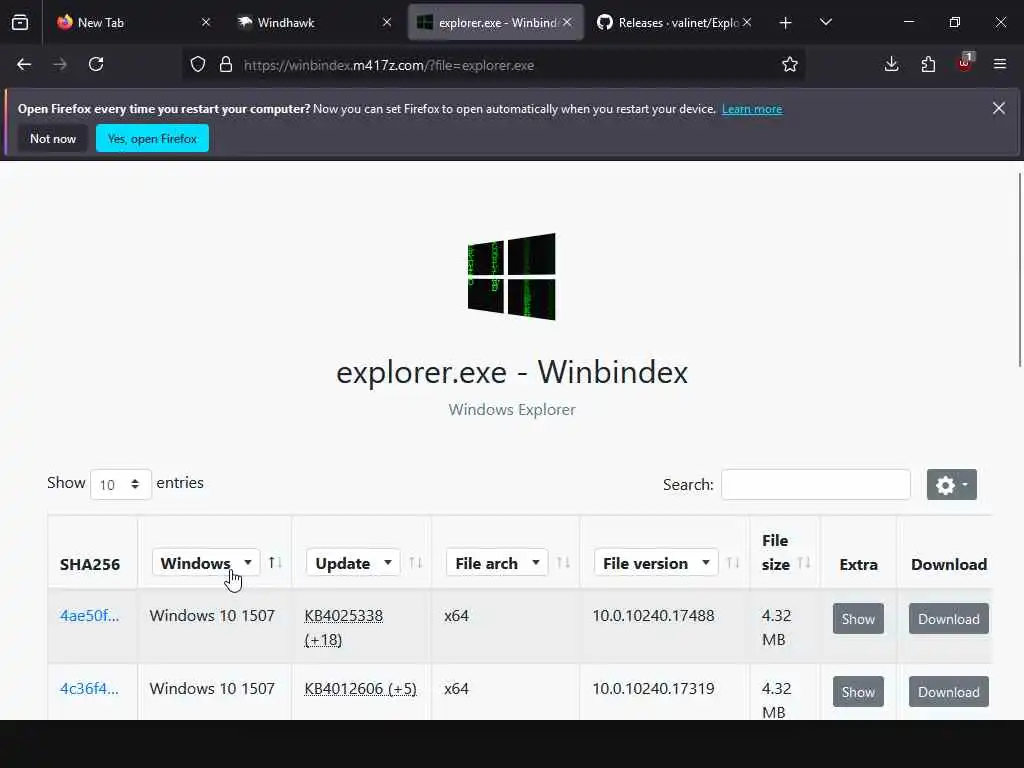Open the Learn more link
Viewport: 1024px width, 768px height.
click(x=752, y=109)
